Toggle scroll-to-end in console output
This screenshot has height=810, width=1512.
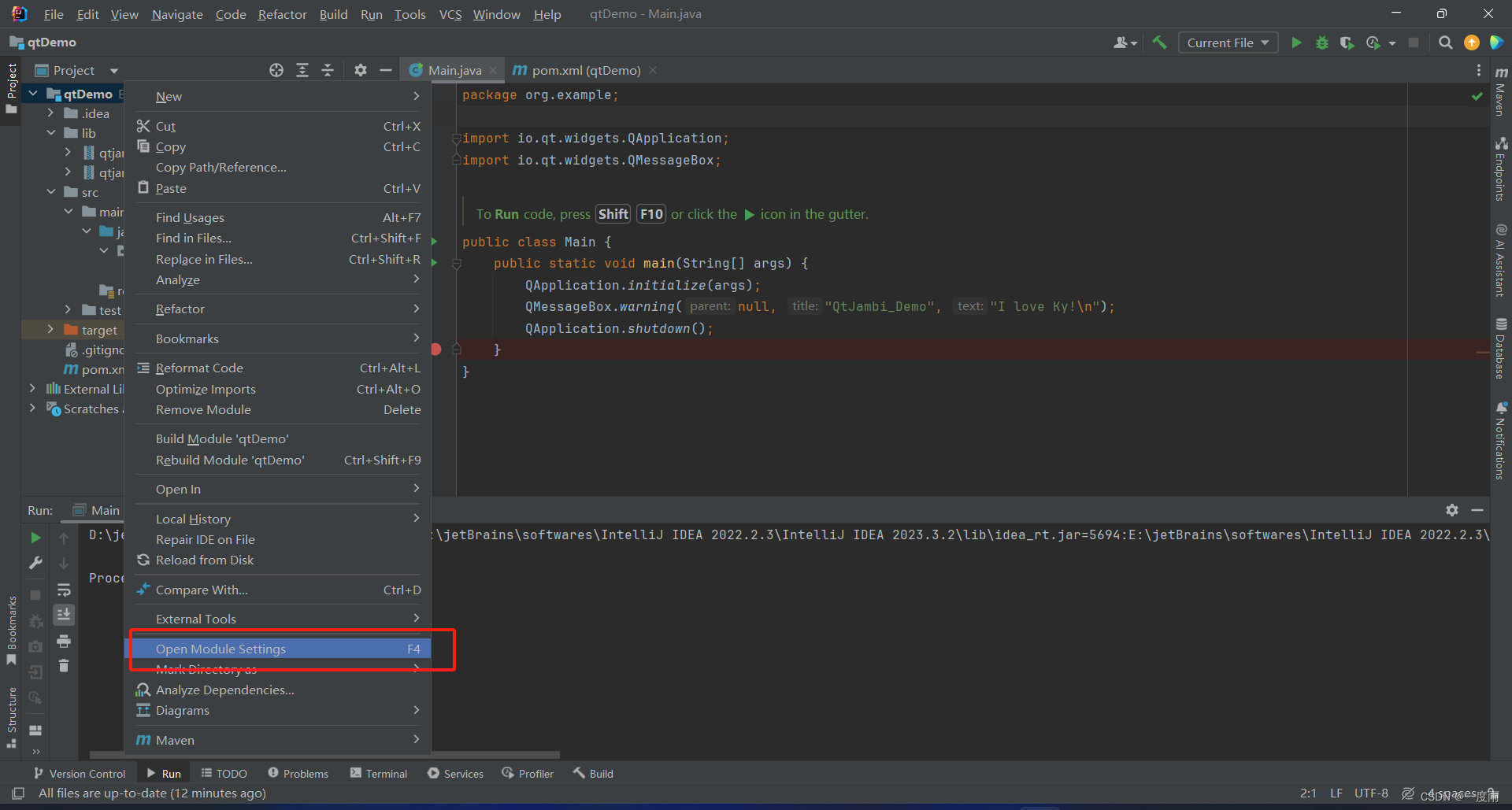[64, 615]
